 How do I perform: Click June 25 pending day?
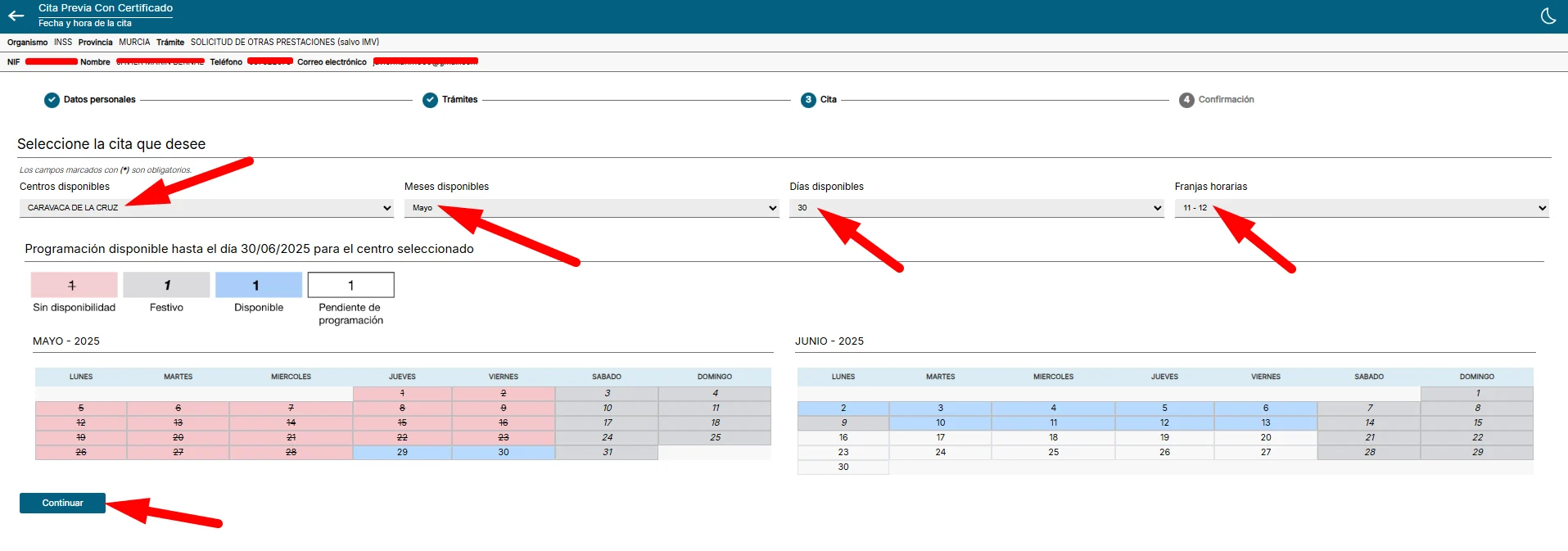pos(1054,453)
